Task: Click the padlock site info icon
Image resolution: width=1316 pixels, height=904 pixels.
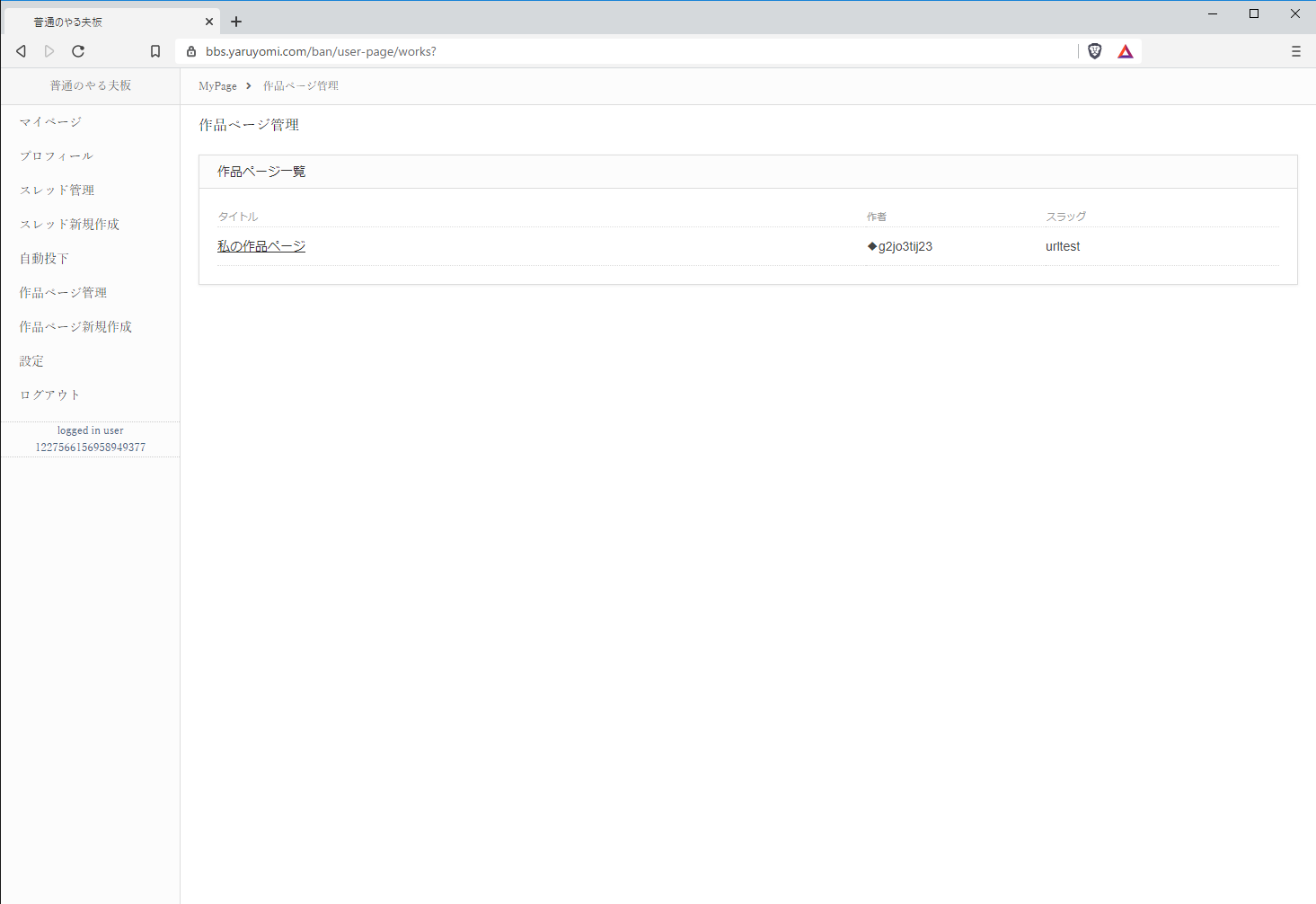Action: [x=190, y=51]
